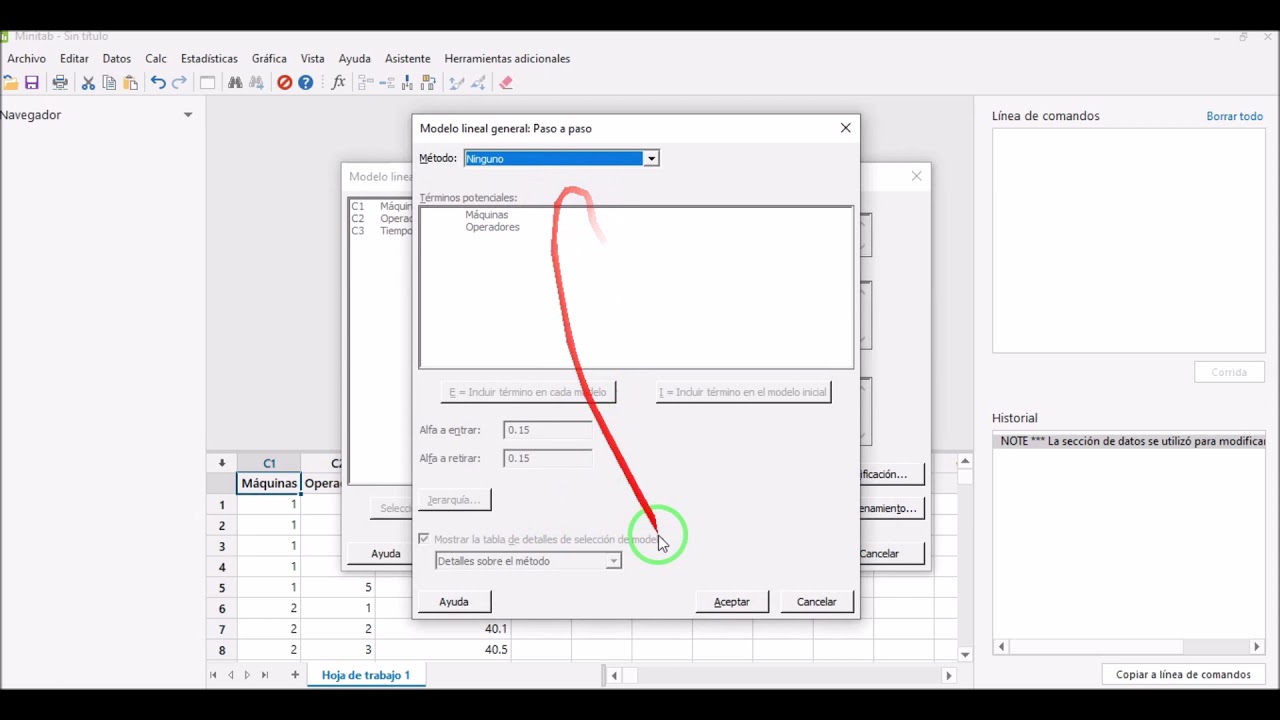Click the 'Jerarquía...' button
1280x720 pixels.
pyautogui.click(x=454, y=500)
